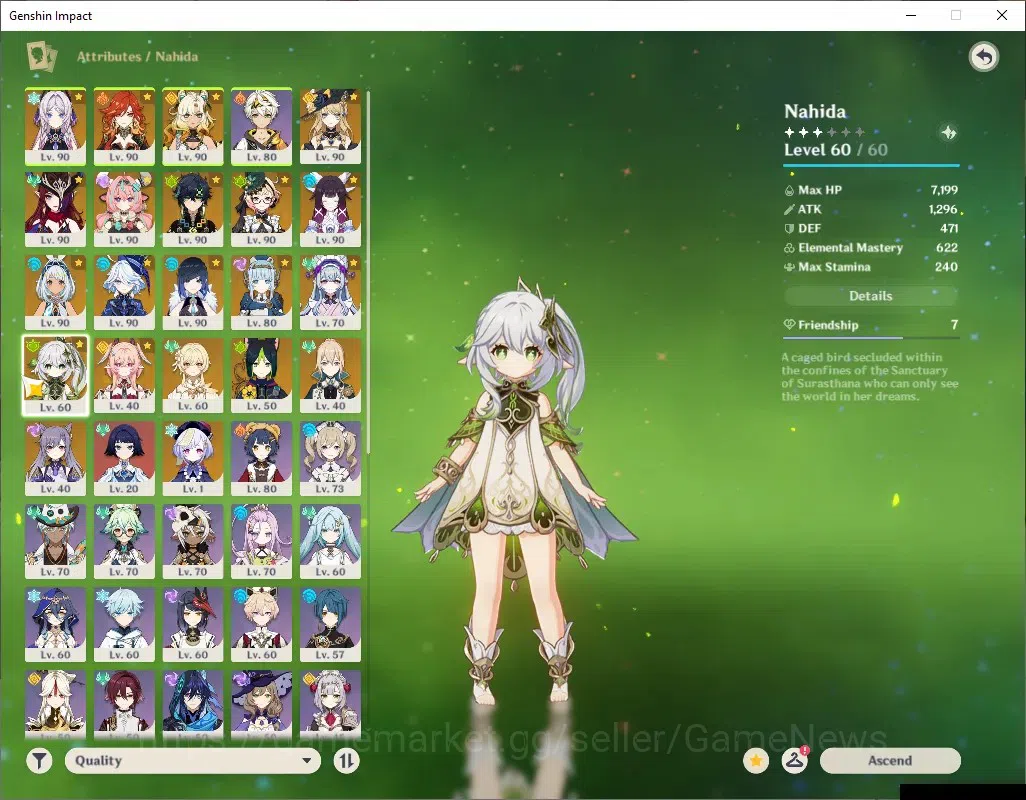This screenshot has height=800, width=1026.
Task: Mark Nahida as favorite with star button
Action: pyautogui.click(x=756, y=761)
